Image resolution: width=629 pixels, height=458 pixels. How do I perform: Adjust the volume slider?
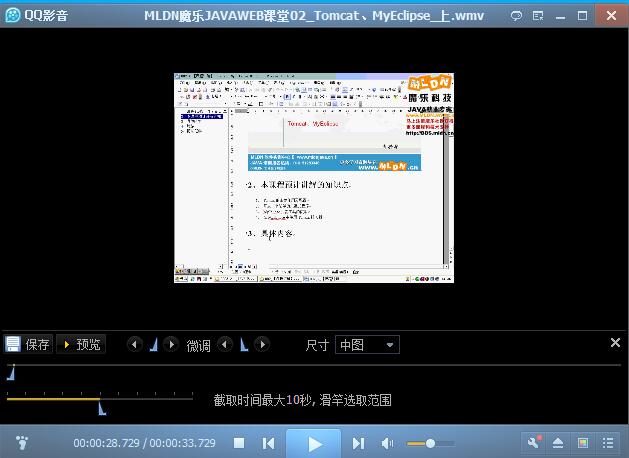(x=430, y=443)
